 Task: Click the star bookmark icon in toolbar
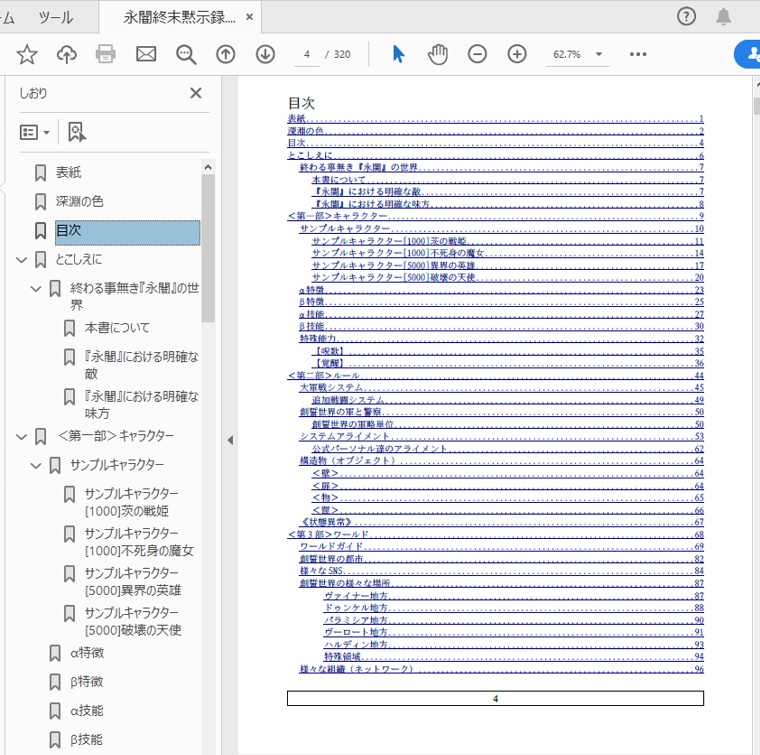pos(27,54)
